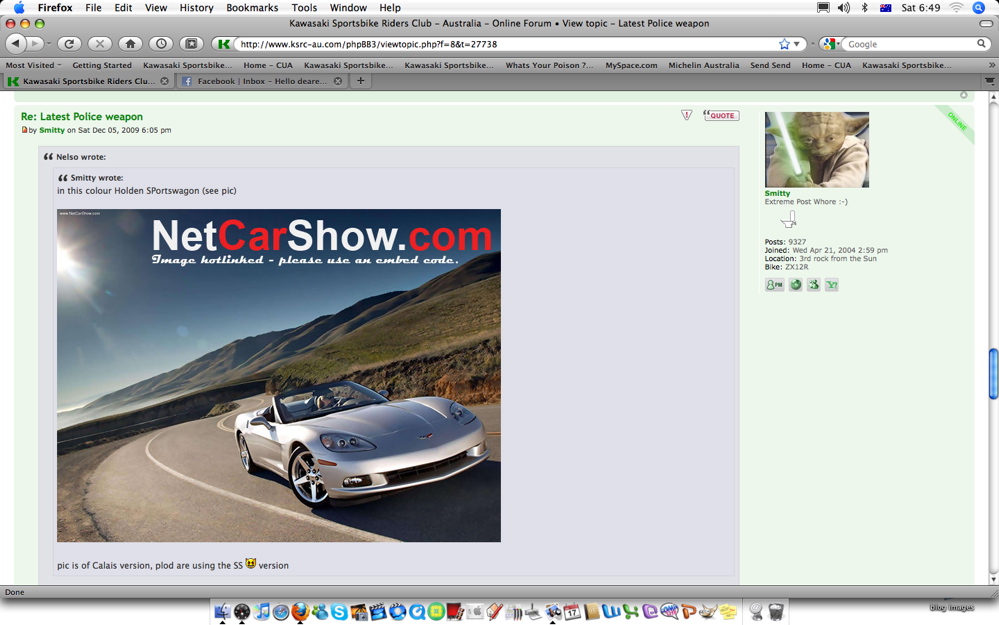Go to the Home page icon
The height and width of the screenshot is (625, 999).
coord(130,44)
